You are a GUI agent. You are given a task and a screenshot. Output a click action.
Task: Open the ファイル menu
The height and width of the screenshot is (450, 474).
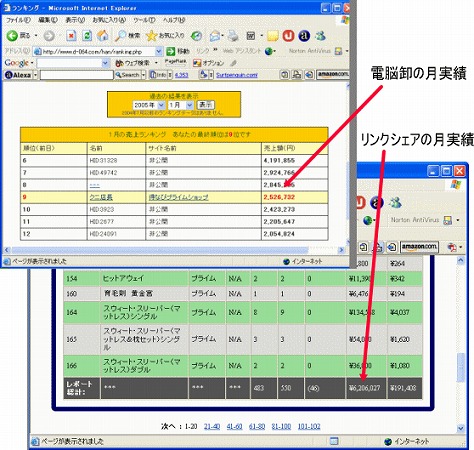(x=18, y=20)
